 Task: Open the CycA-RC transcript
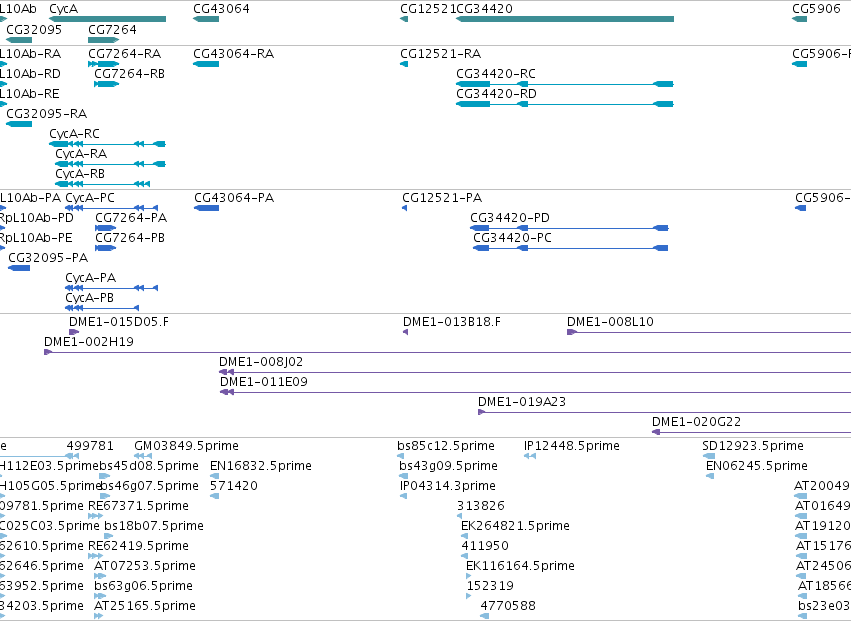[74, 134]
